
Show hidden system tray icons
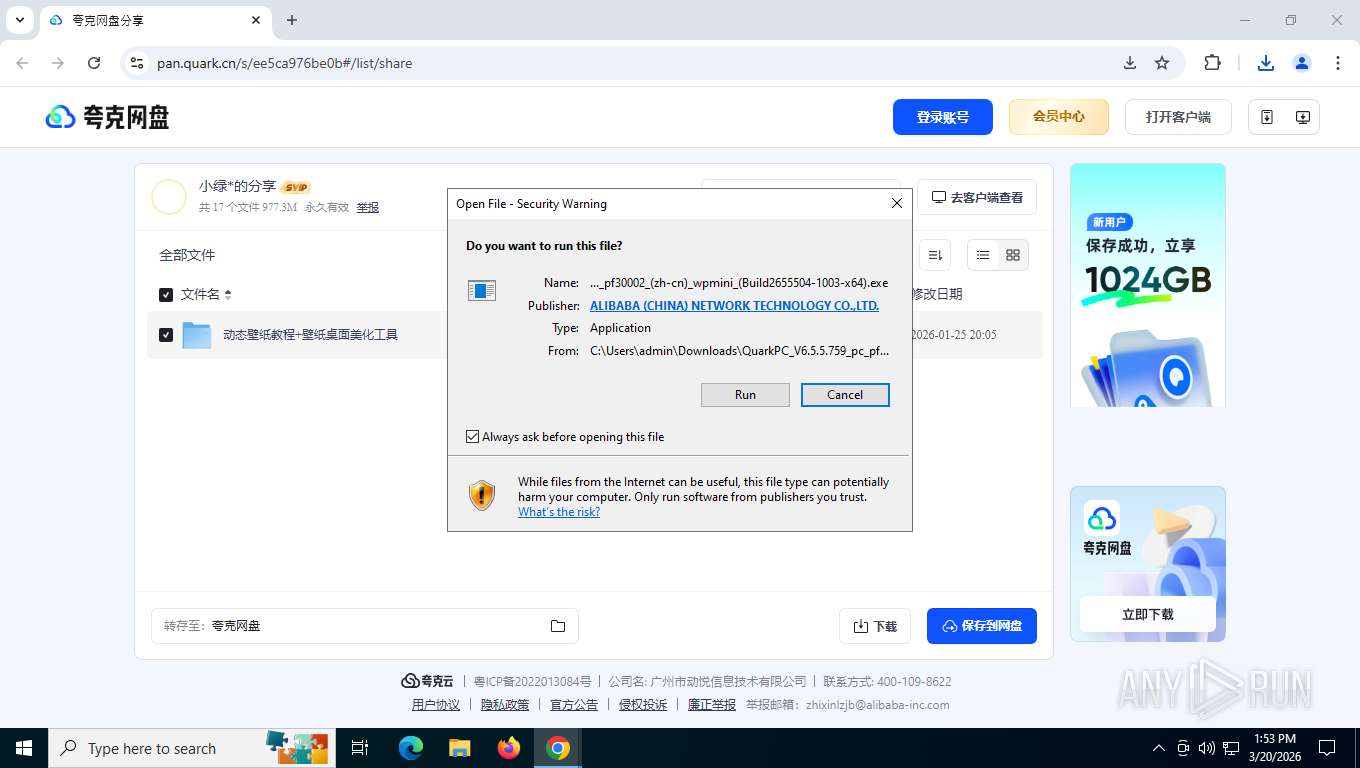click(x=1159, y=748)
